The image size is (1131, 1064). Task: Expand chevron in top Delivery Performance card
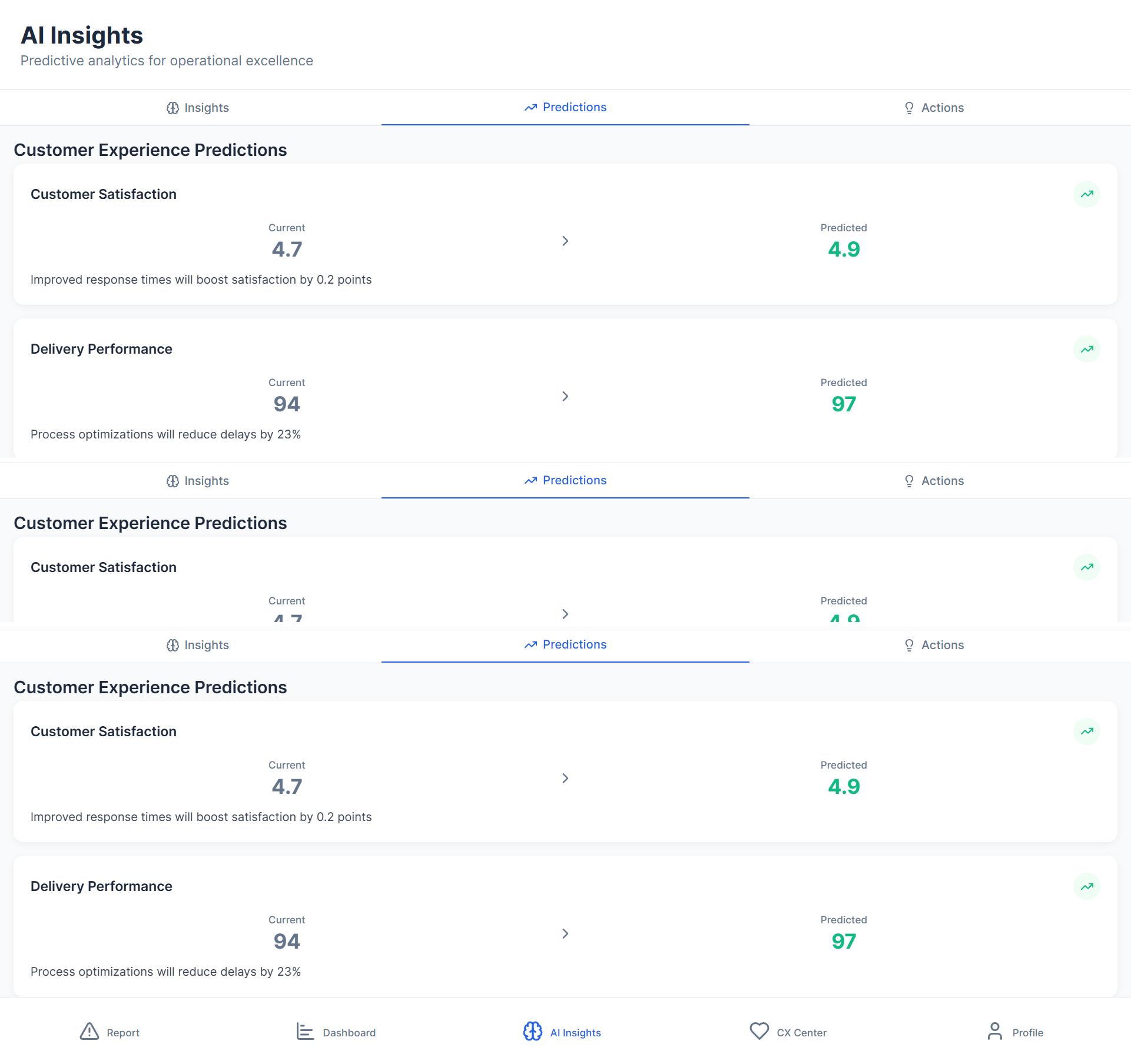coord(565,396)
